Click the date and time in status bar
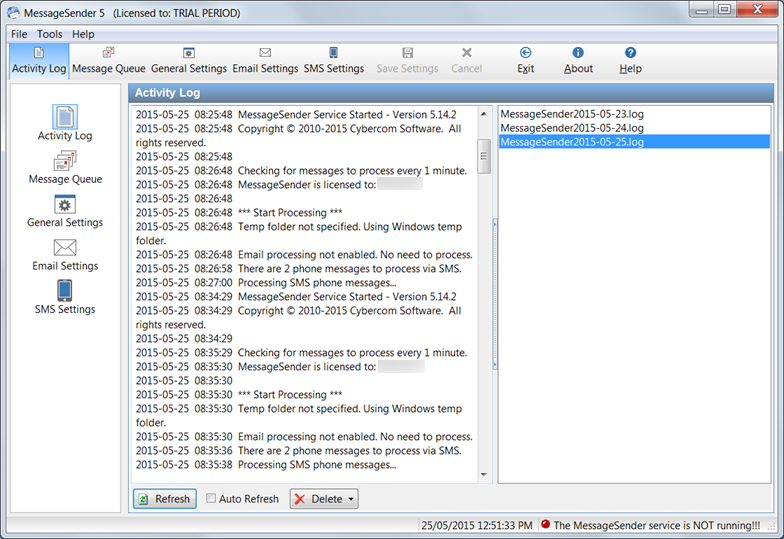The image size is (784, 539). click(476, 526)
